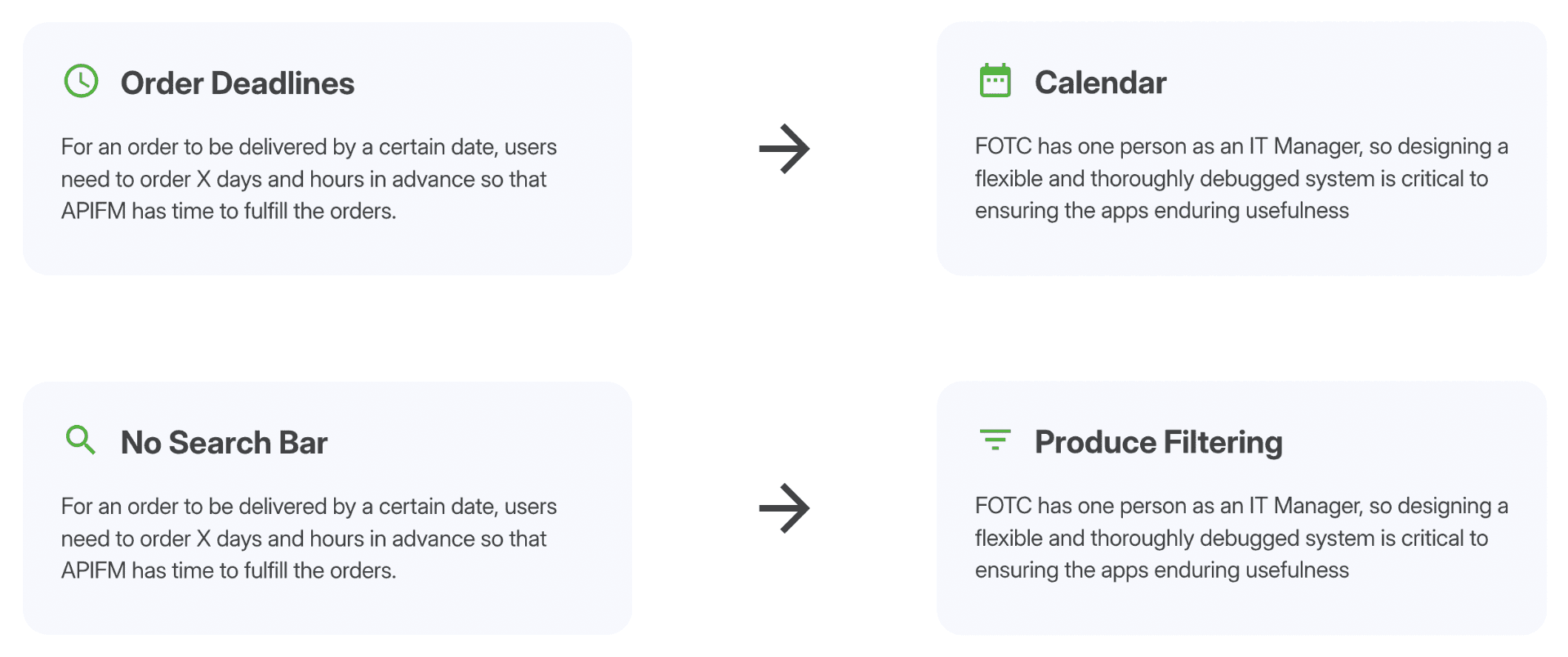The image size is (1568, 657).
Task: Click the green magnifying glass icon
Action: tap(80, 440)
